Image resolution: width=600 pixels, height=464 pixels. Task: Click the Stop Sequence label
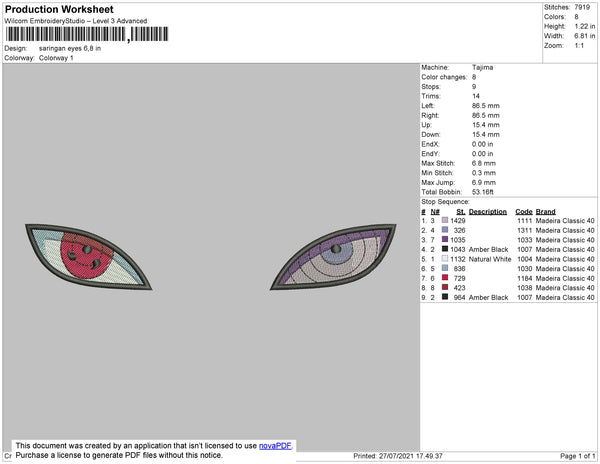pyautogui.click(x=445, y=202)
